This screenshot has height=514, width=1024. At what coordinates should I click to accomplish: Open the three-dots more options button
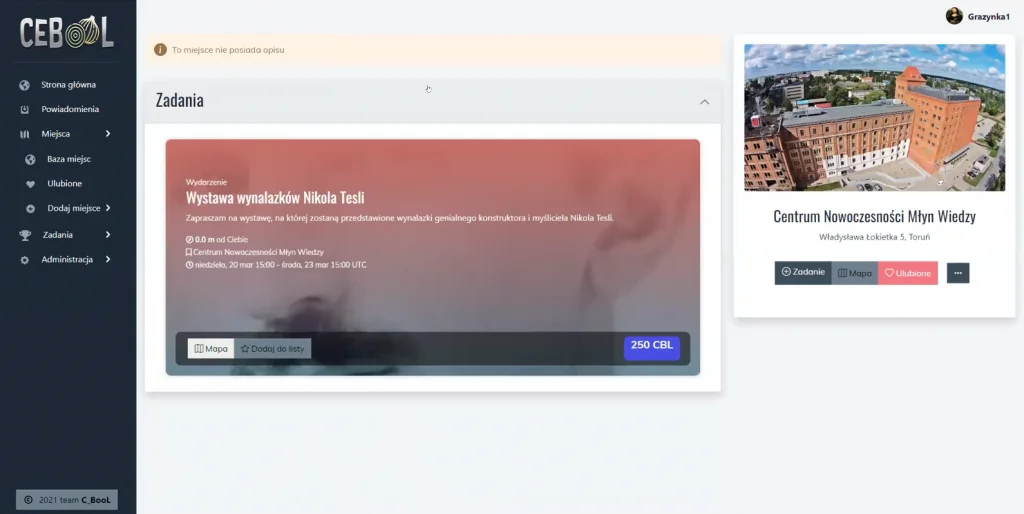pos(958,273)
